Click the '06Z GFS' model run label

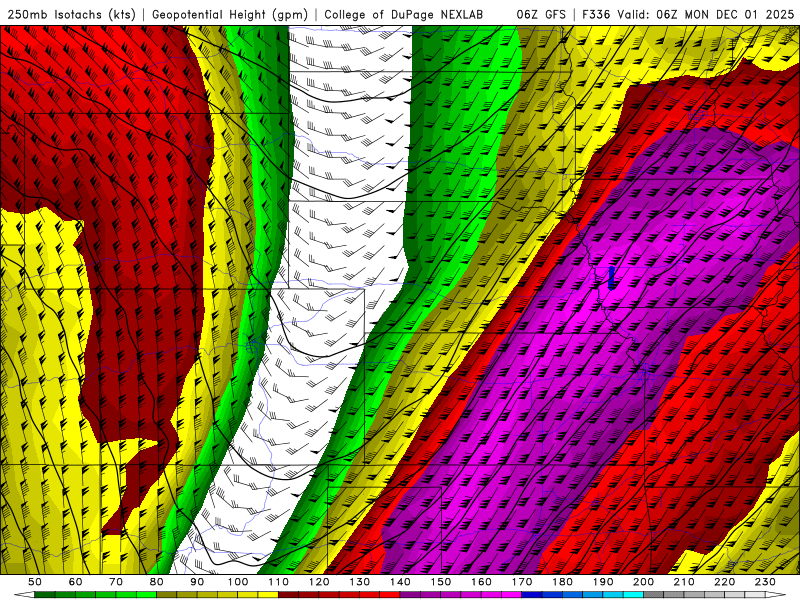tap(541, 14)
